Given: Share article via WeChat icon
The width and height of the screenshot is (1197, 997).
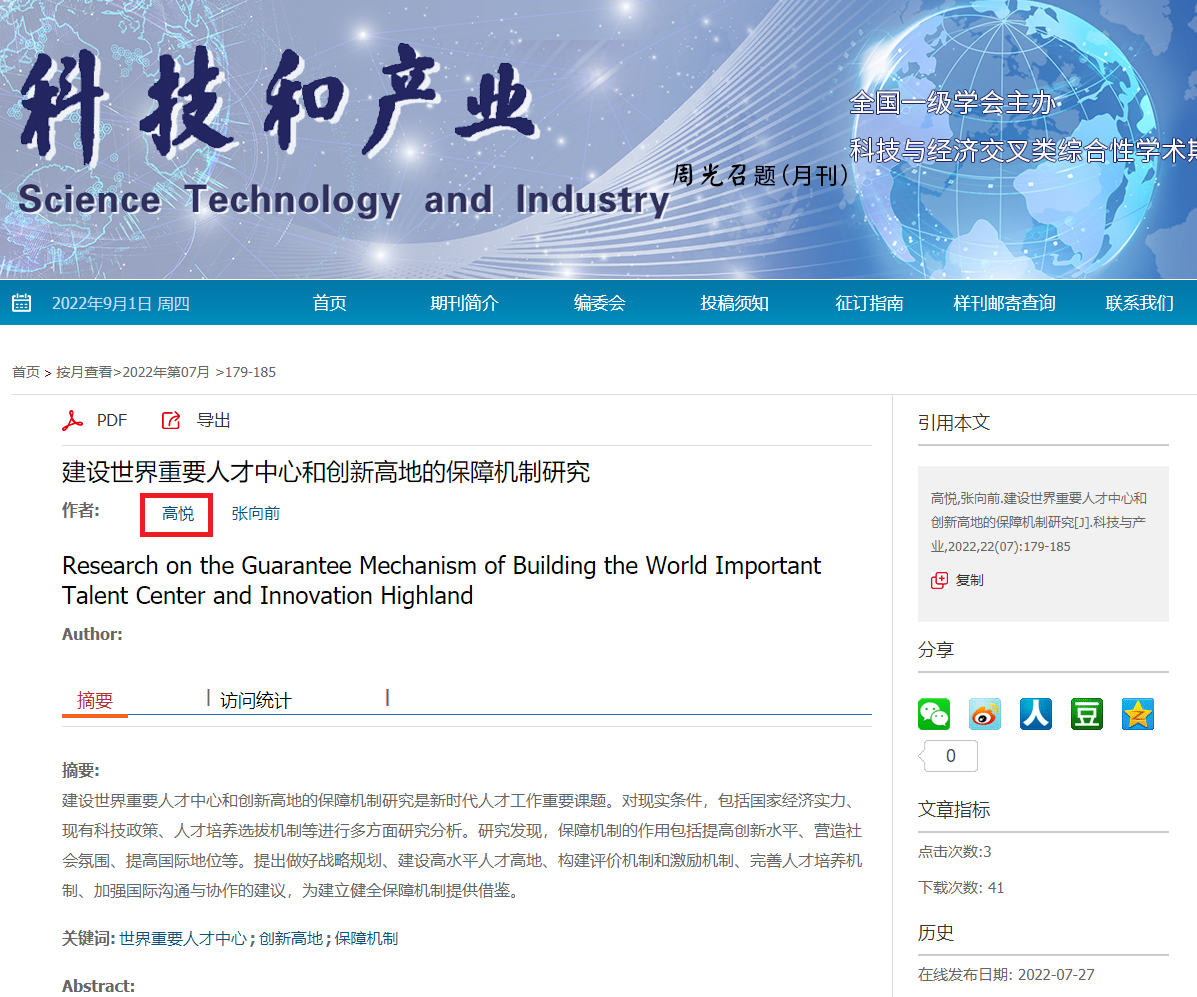Looking at the screenshot, I should pyautogui.click(x=934, y=714).
